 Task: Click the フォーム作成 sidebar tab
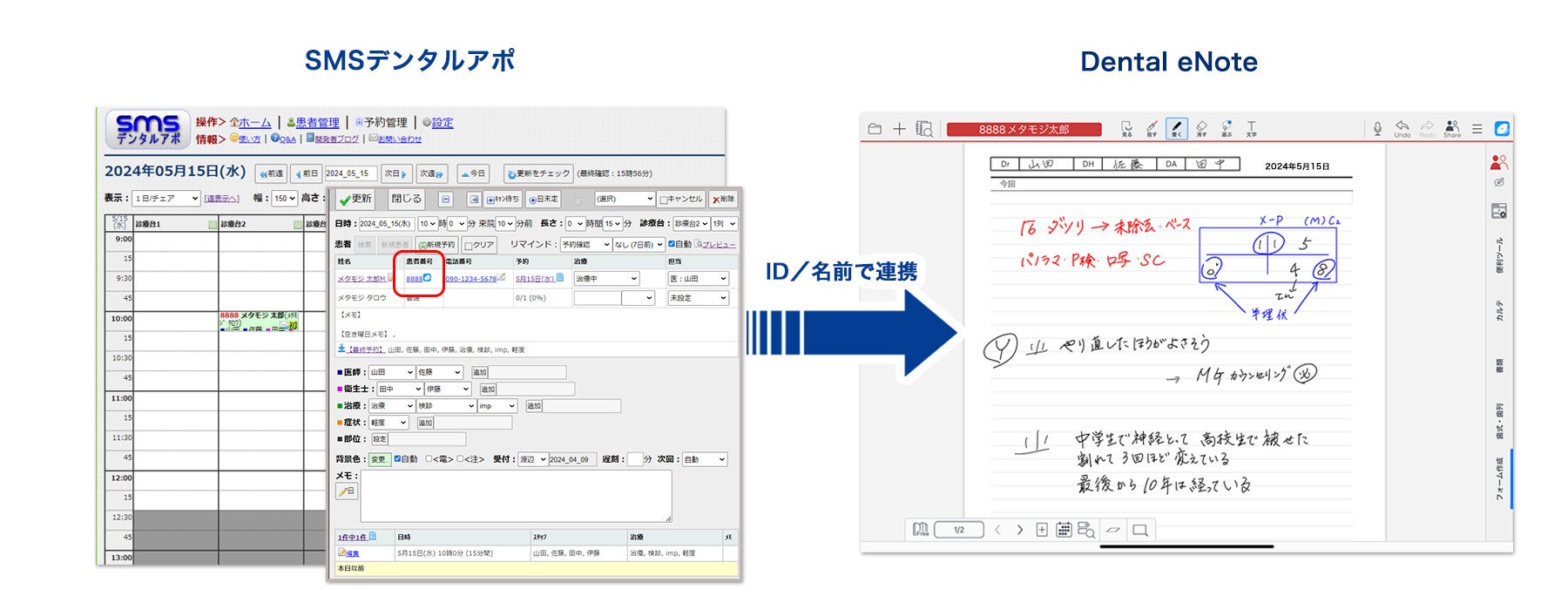tap(1499, 478)
